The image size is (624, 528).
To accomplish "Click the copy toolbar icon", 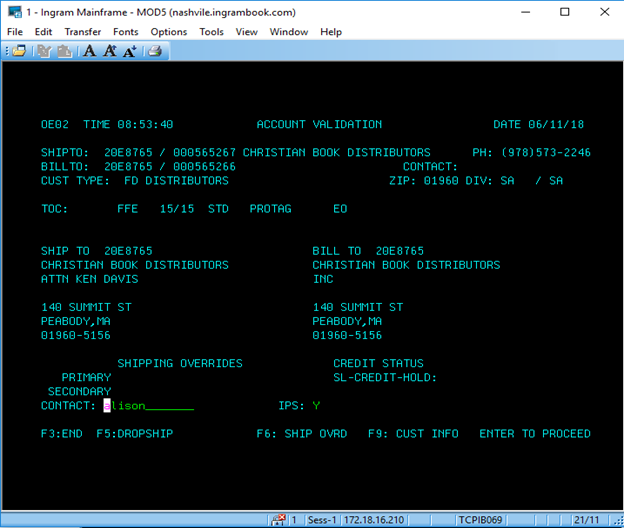I will (44, 51).
